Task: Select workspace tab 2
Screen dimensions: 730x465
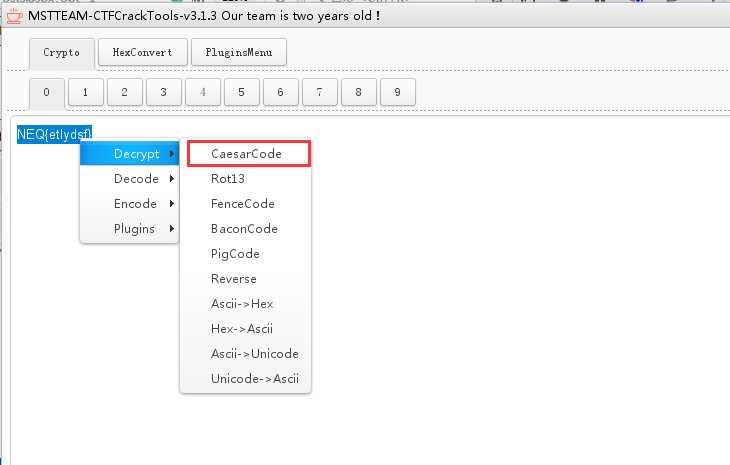Action: pyautogui.click(x=125, y=92)
